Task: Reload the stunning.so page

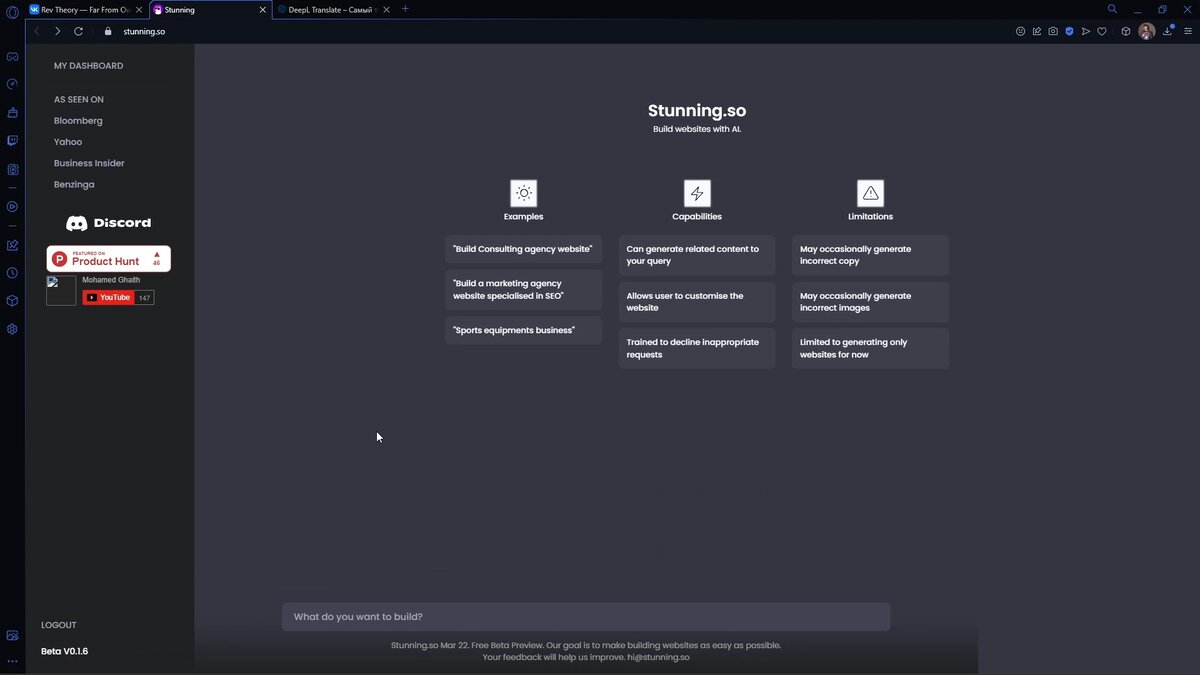Action: (78, 31)
